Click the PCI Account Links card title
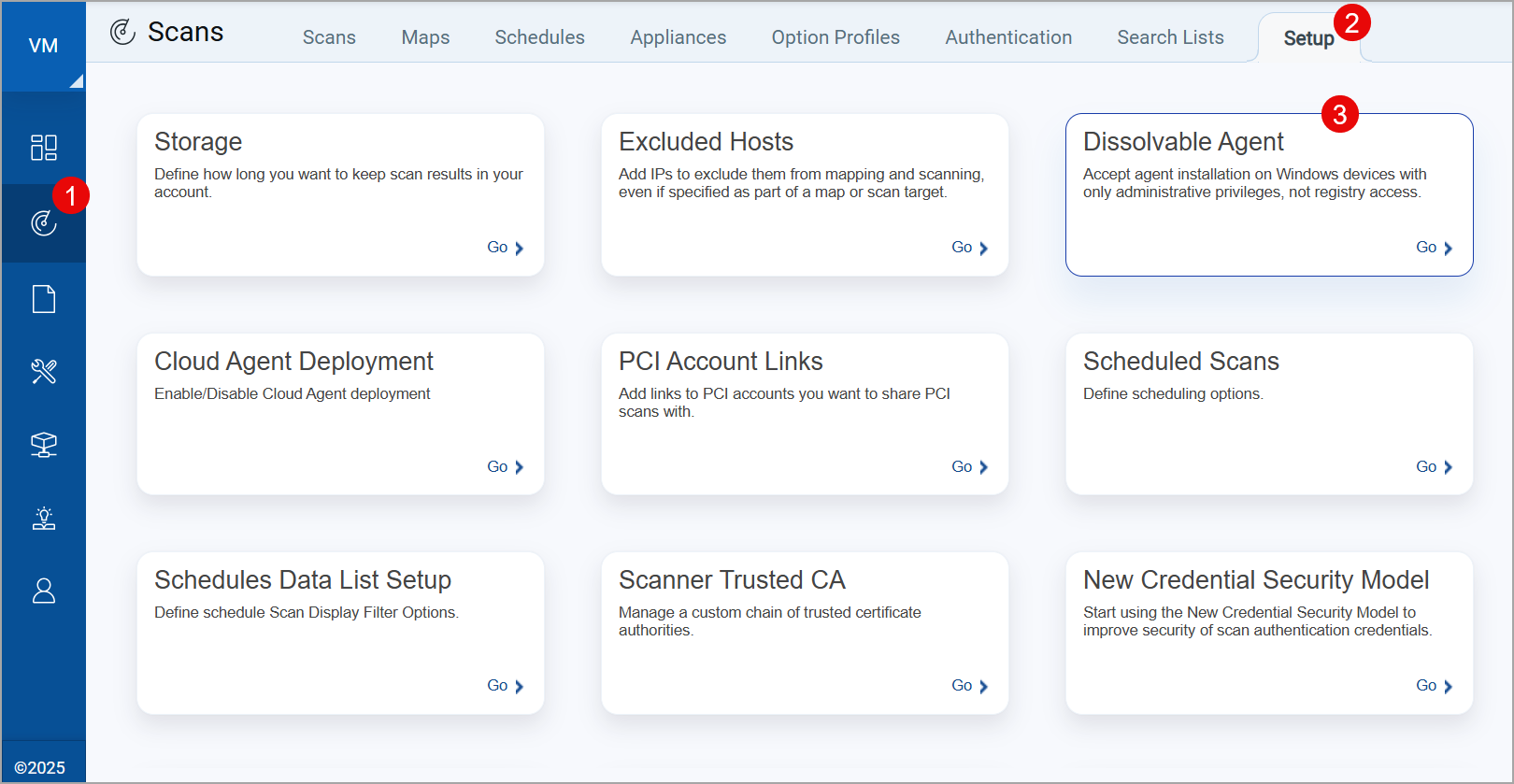 click(x=721, y=362)
